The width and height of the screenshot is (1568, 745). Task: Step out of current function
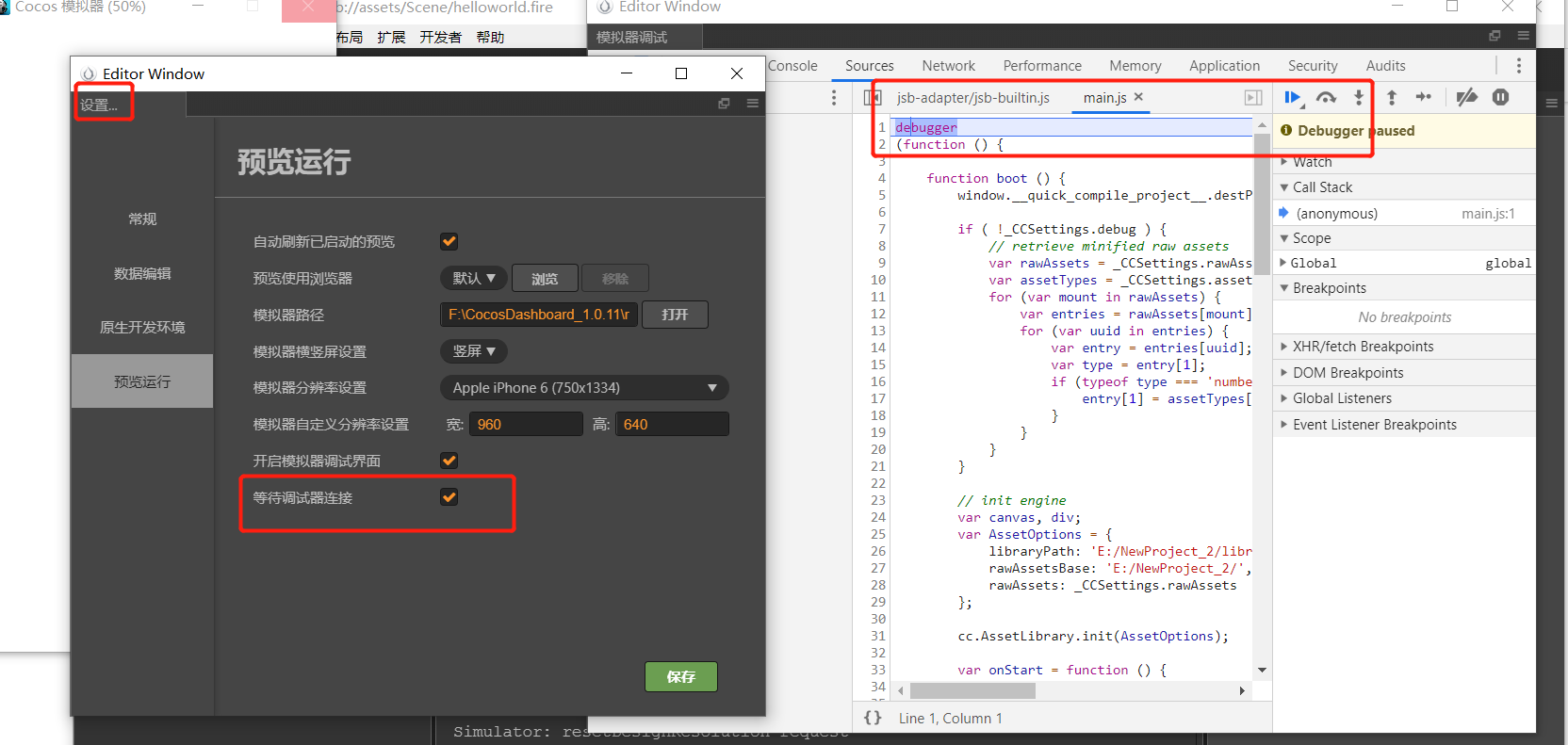click(x=1391, y=97)
